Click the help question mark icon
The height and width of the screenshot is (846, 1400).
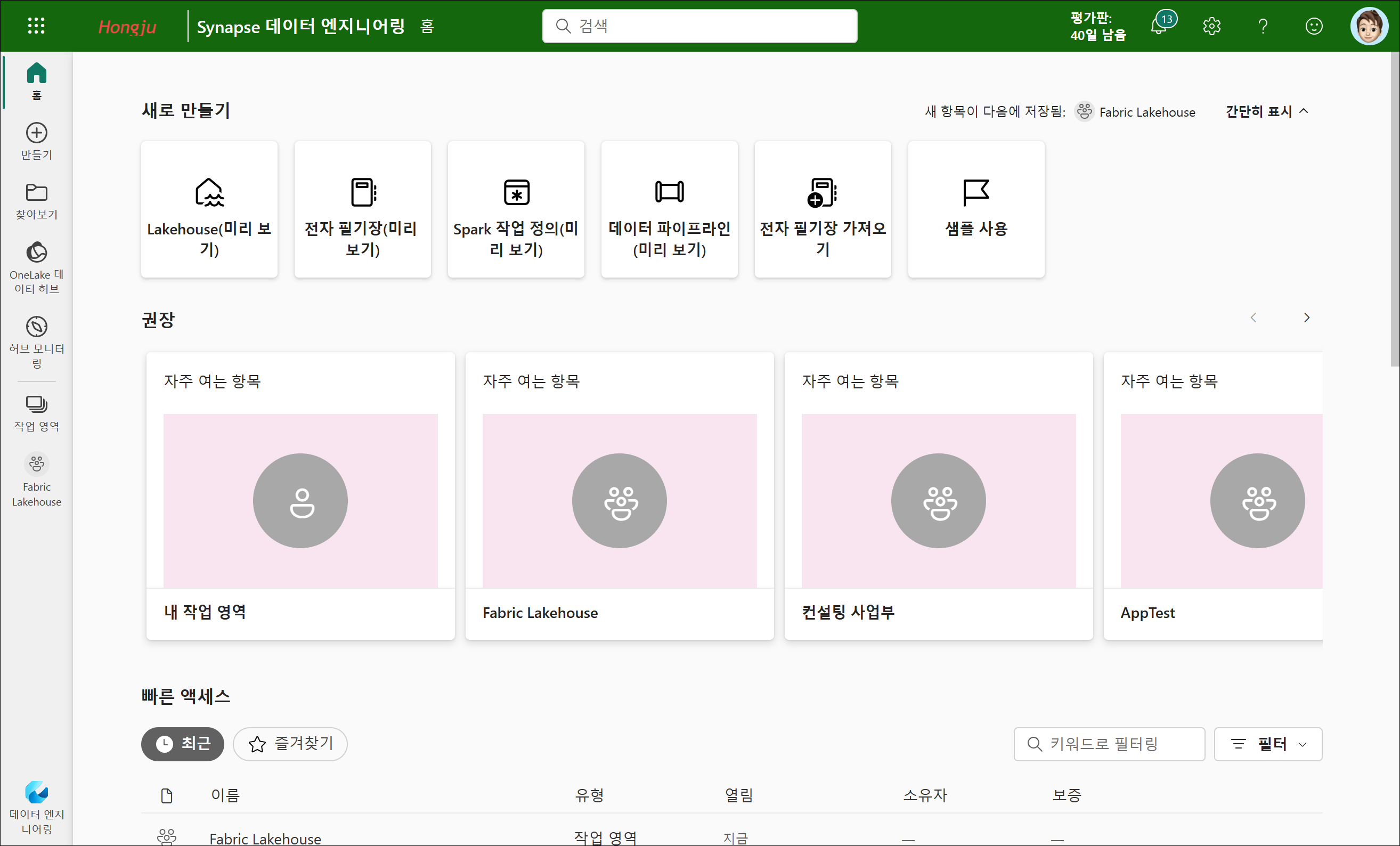pos(1263,26)
